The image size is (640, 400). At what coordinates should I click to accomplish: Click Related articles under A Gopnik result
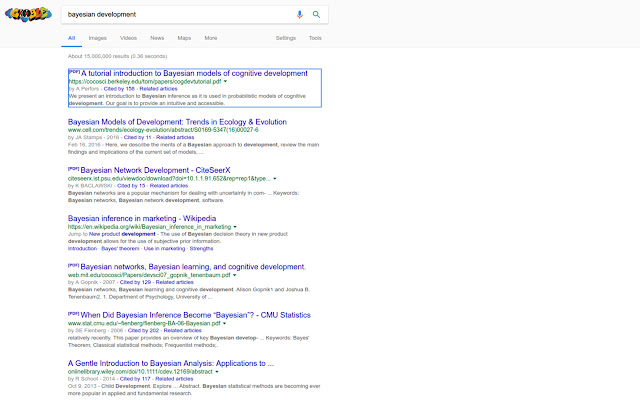pos(175,282)
